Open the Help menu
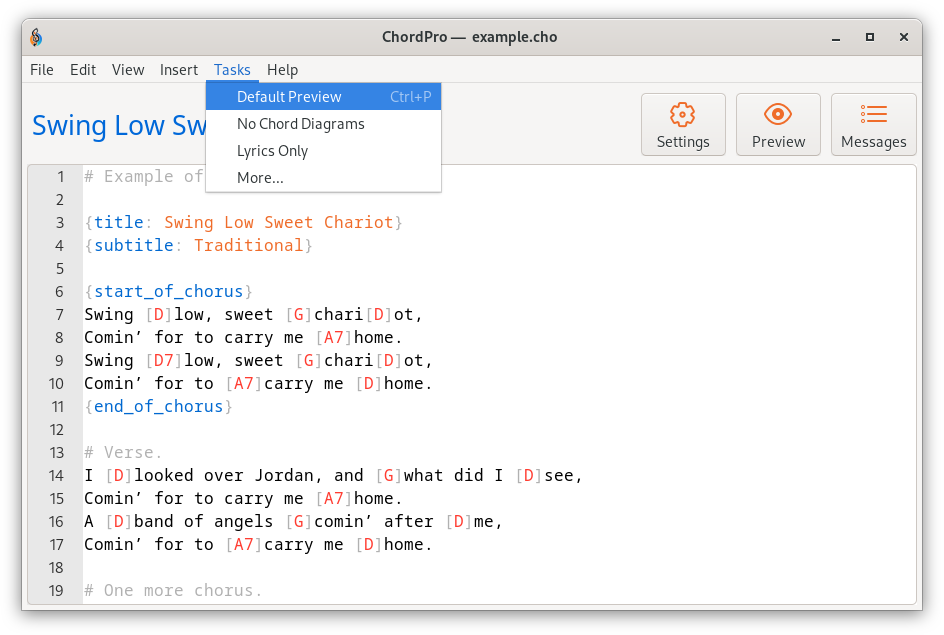The width and height of the screenshot is (944, 635). pyautogui.click(x=282, y=70)
